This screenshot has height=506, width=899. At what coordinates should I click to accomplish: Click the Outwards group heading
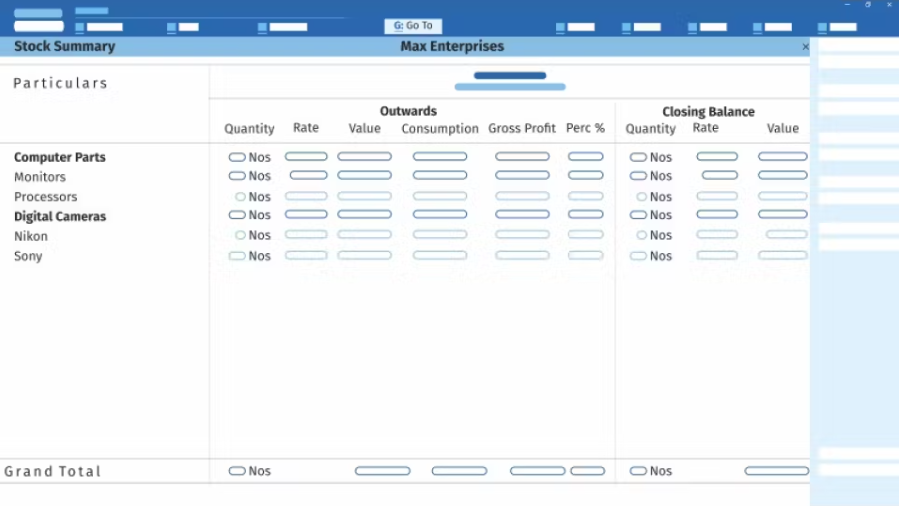click(408, 111)
